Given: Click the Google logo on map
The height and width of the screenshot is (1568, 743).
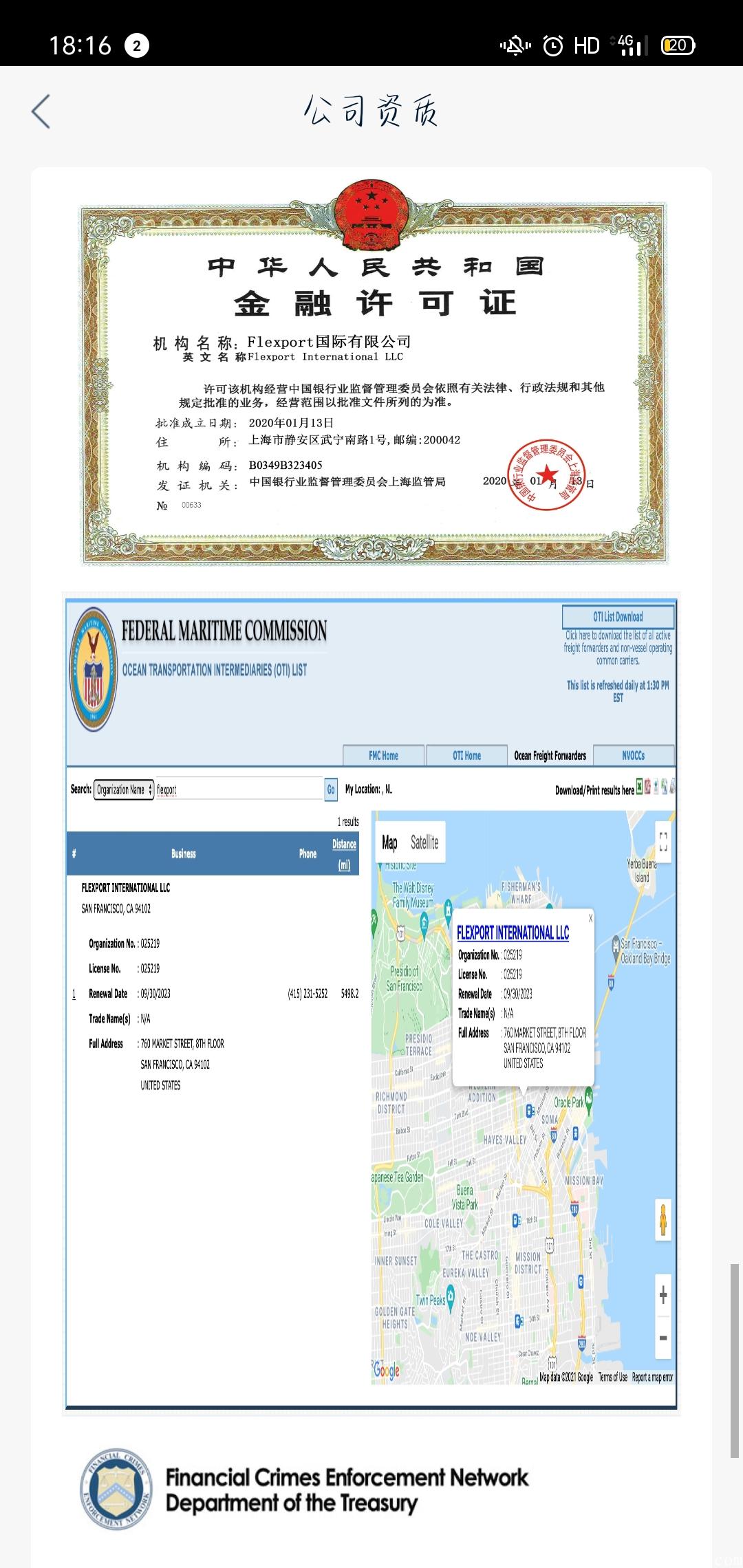Looking at the screenshot, I should pos(386,1371).
